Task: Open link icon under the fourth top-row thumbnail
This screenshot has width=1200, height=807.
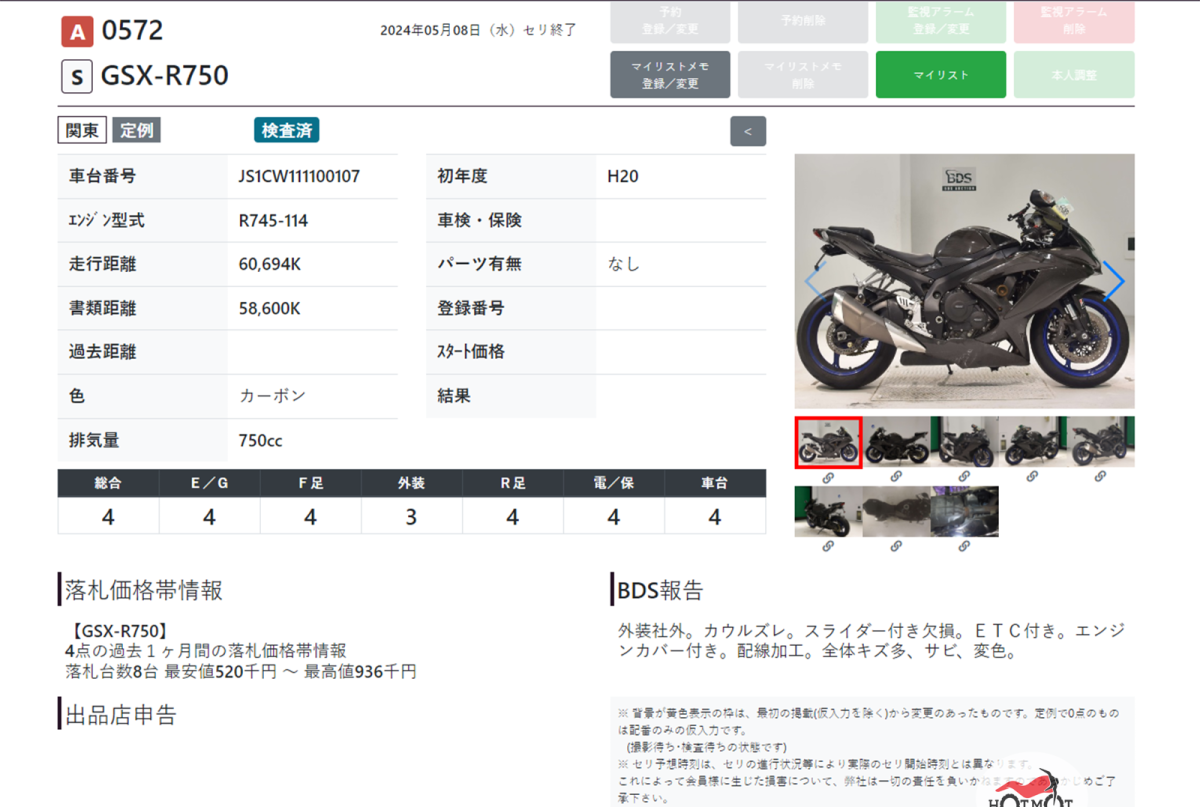Action: [1032, 477]
